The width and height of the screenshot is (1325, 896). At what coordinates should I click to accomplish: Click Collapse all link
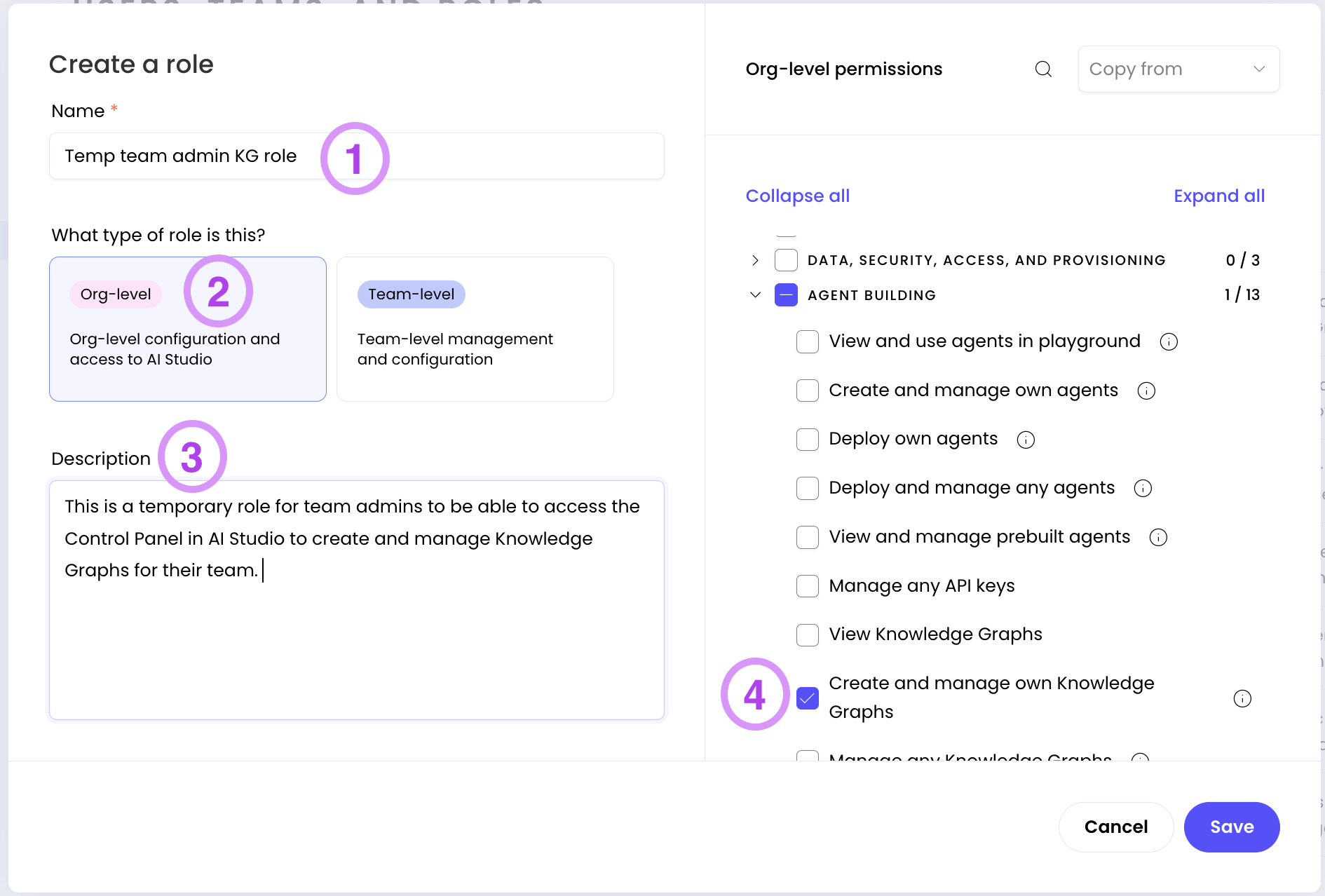point(798,196)
